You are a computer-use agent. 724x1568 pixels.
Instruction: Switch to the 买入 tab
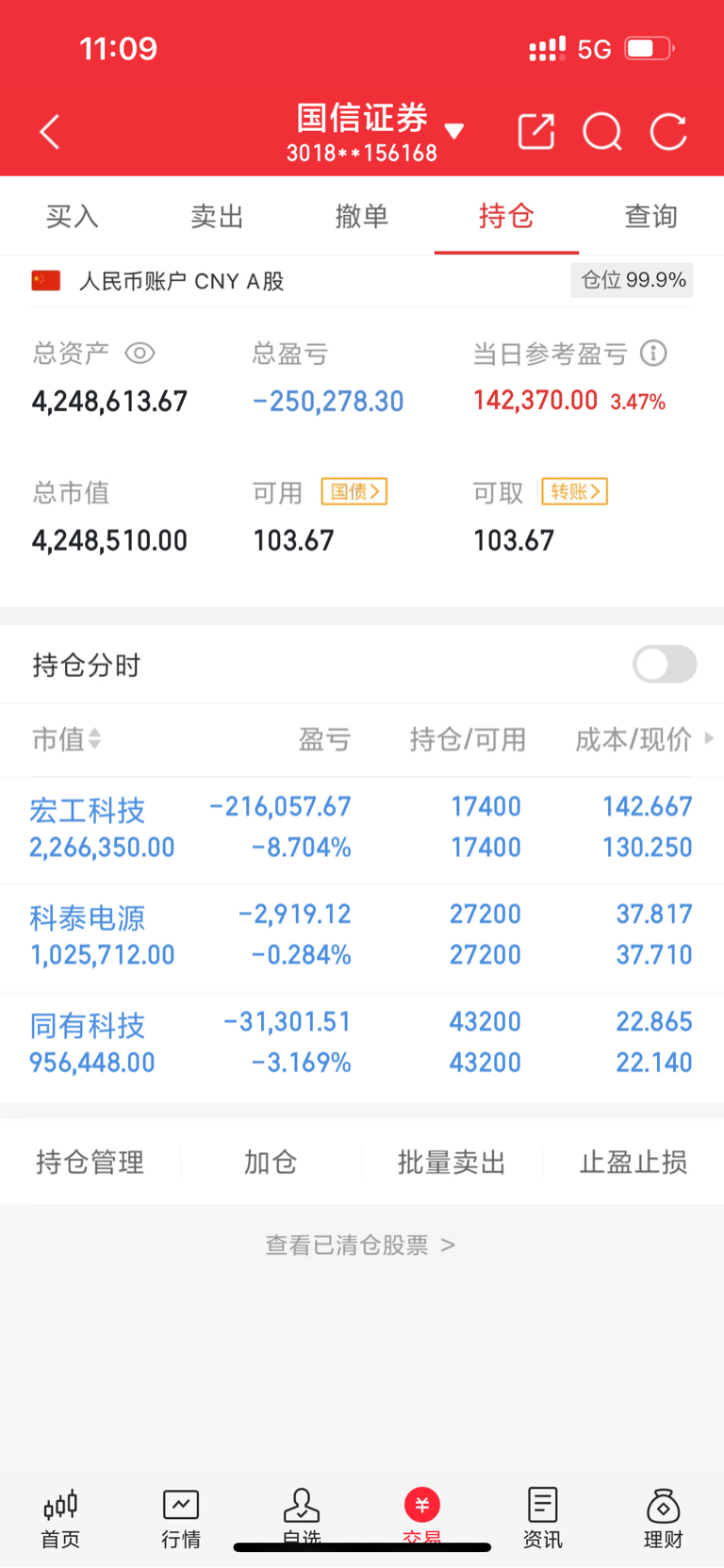click(73, 217)
